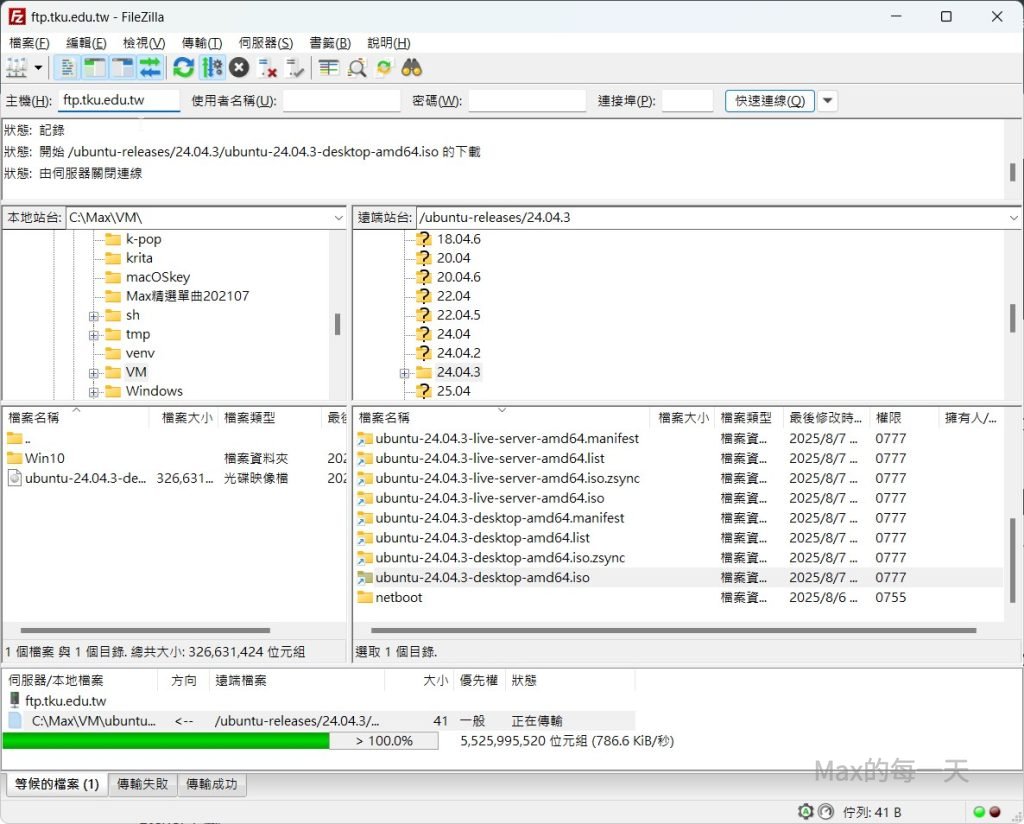Screen dimensions: 1024x824
Task: Click the refresh file lists icon
Action: pos(183,67)
